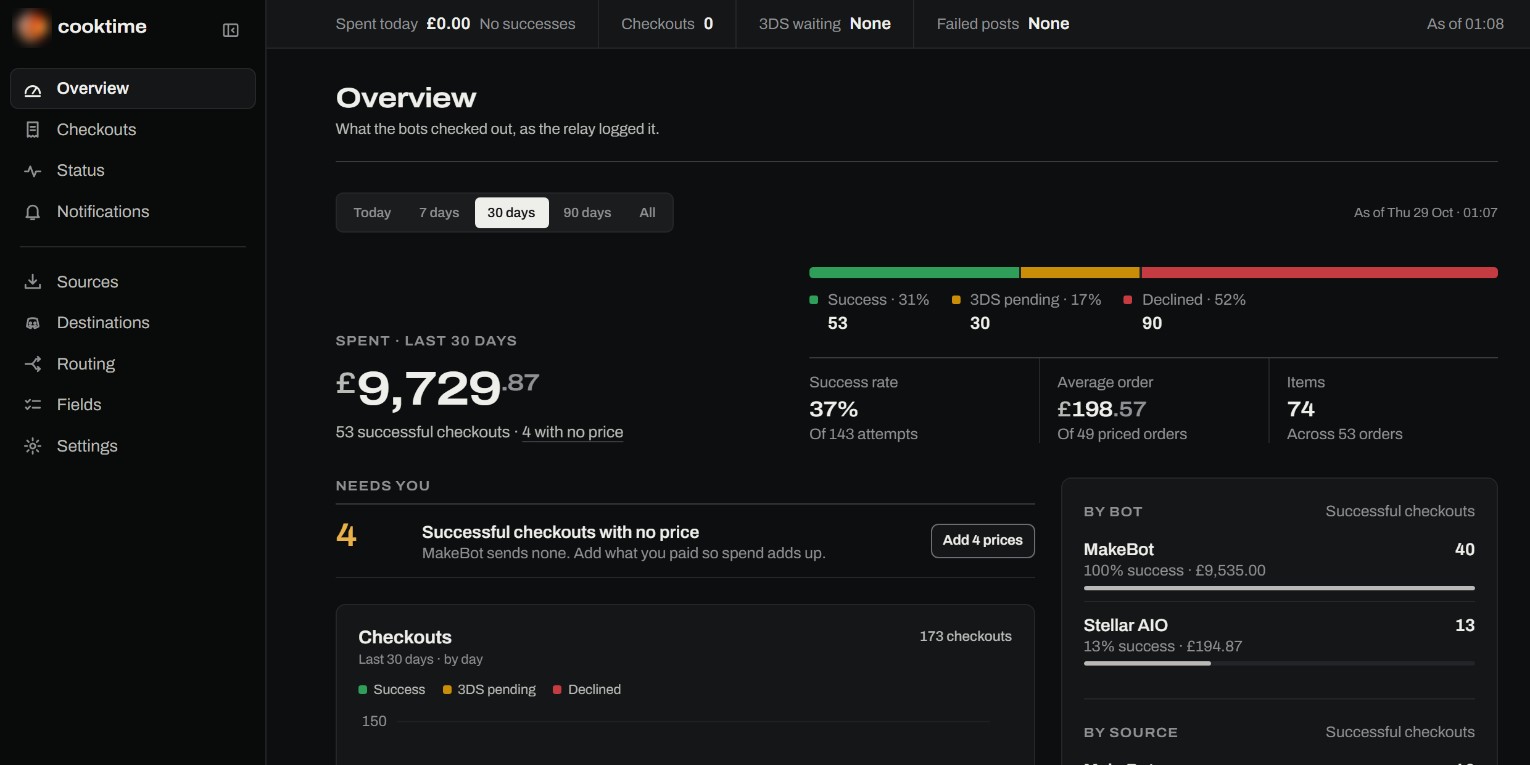The width and height of the screenshot is (1530, 765).
Task: Collapse the sidebar with the panel icon
Action: click(231, 30)
